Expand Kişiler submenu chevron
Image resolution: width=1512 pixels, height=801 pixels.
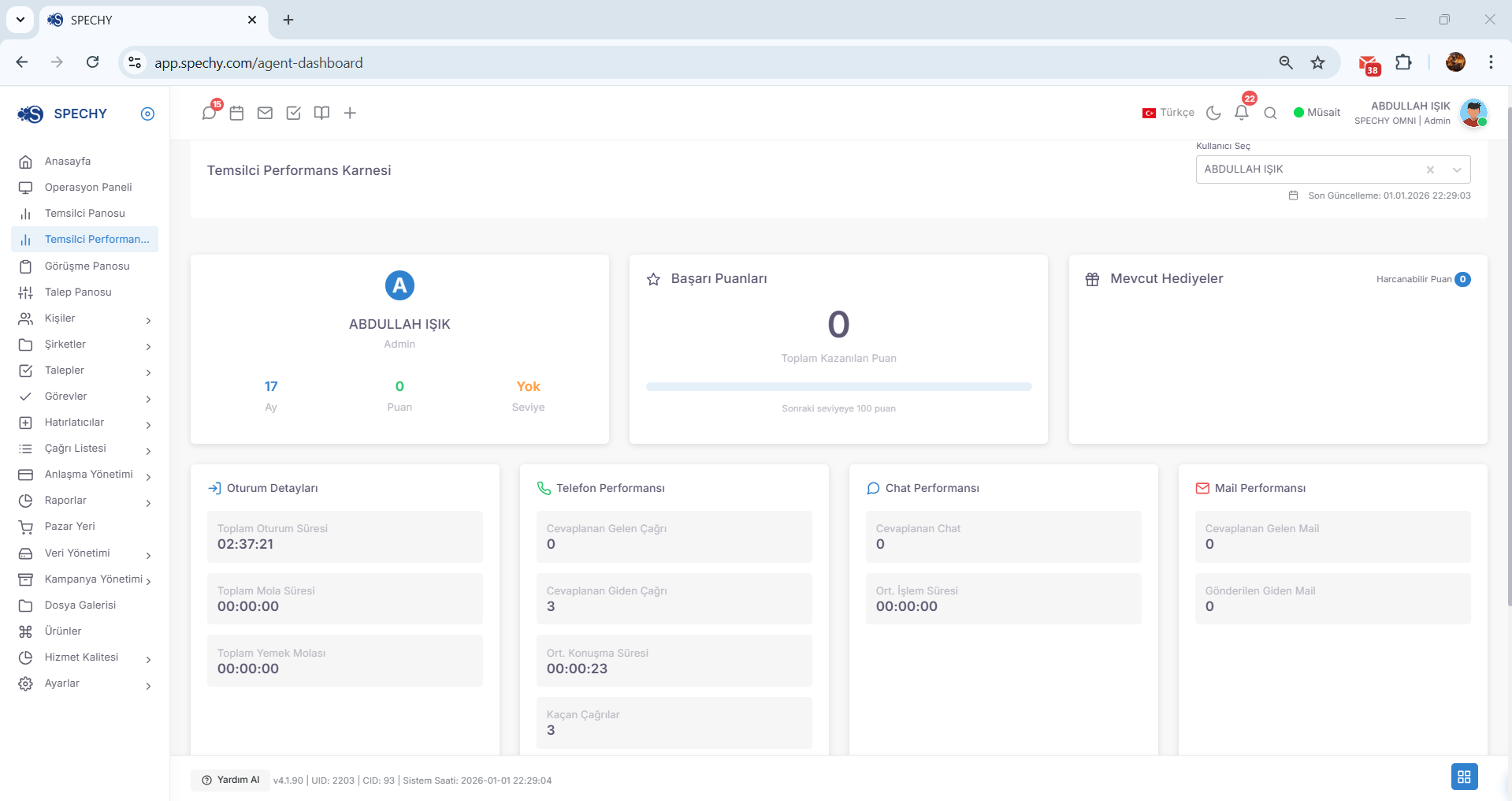(x=148, y=320)
